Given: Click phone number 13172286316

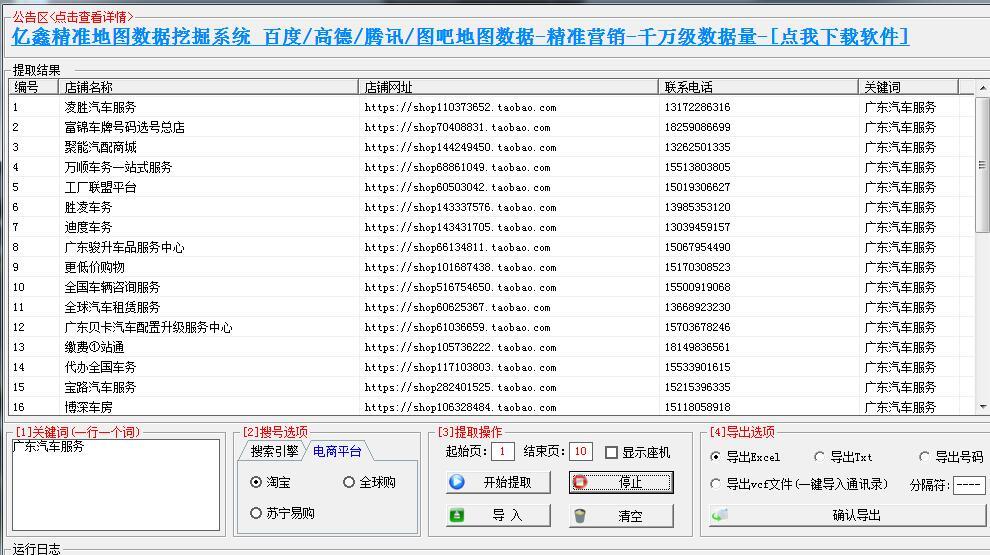Looking at the screenshot, I should [x=697, y=107].
